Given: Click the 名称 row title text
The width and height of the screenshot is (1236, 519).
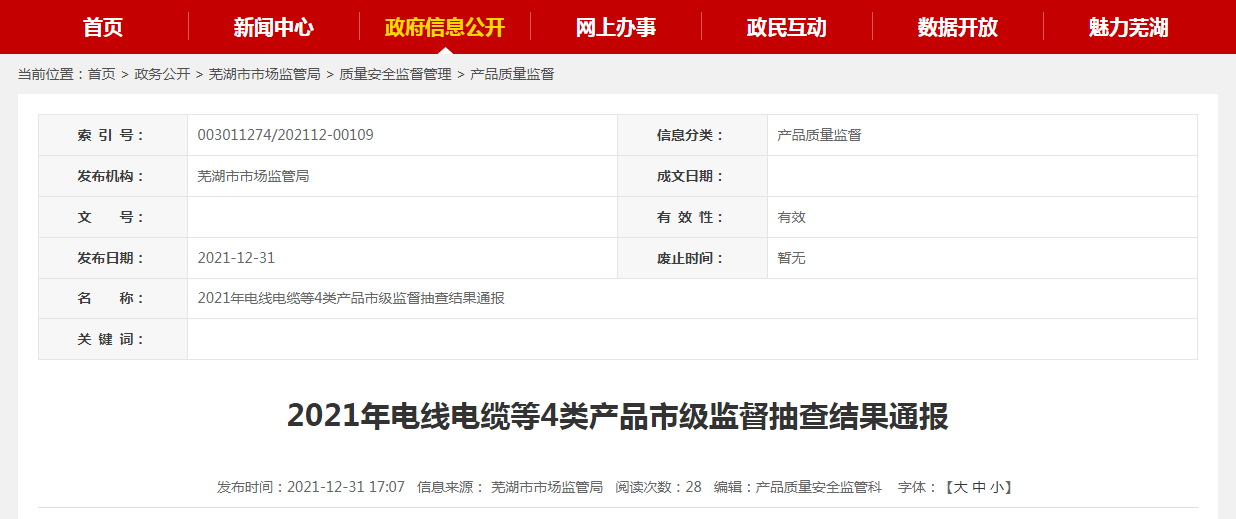Looking at the screenshot, I should coord(351,298).
